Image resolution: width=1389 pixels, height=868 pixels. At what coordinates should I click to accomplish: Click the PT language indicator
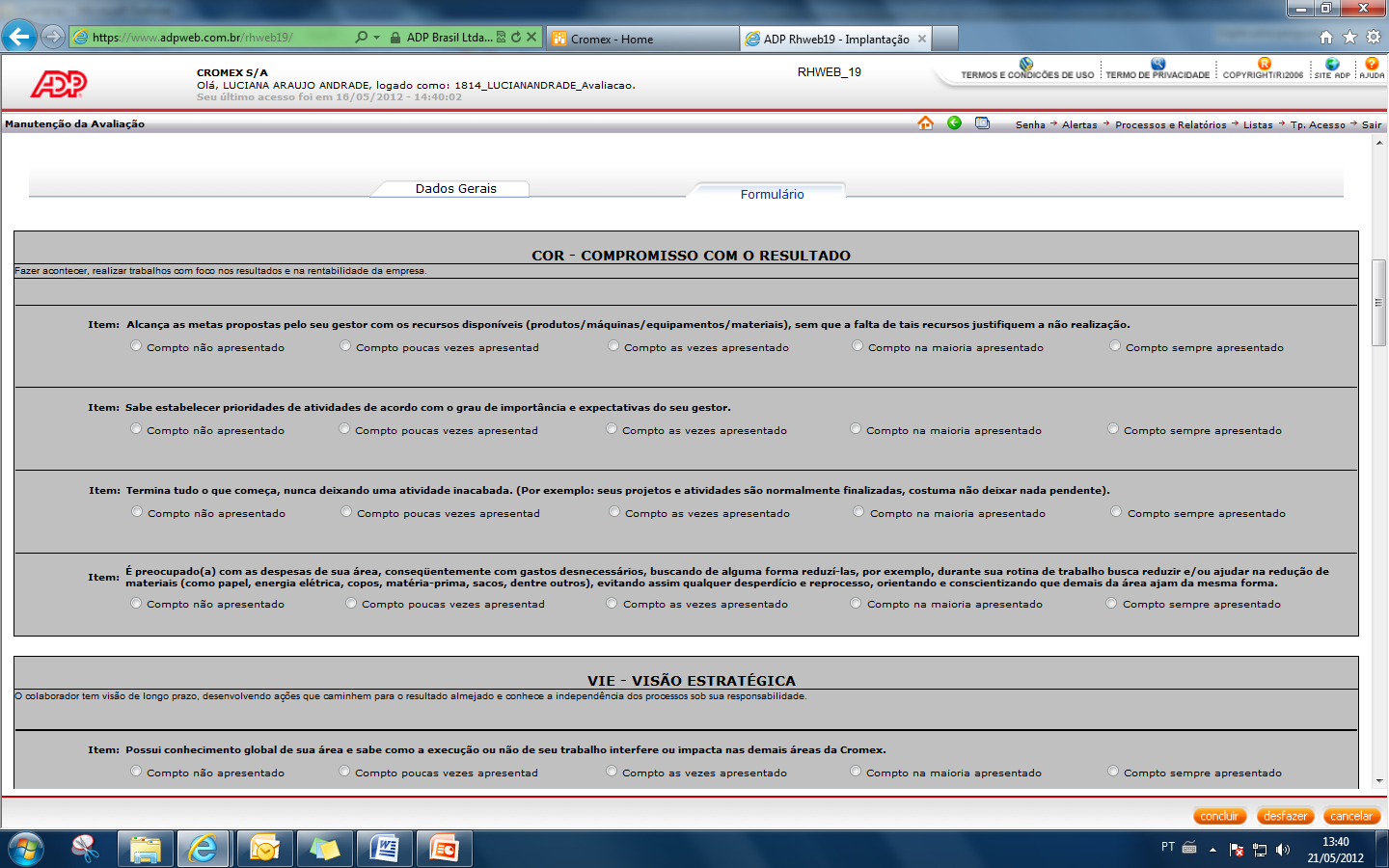[x=1168, y=847]
